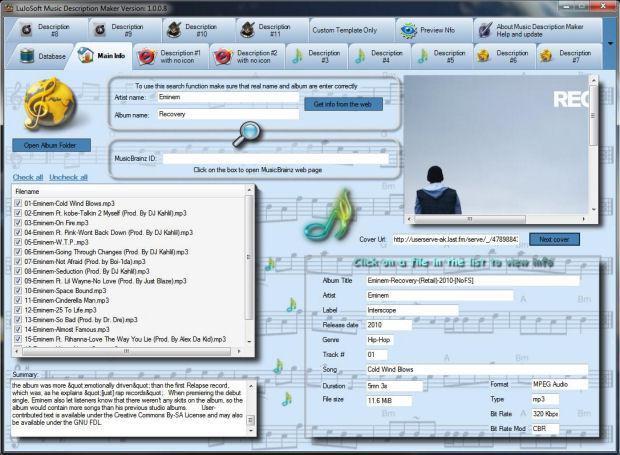Click the icon on Description #10 tab
The width and height of the screenshot is (620, 455).
[x=174, y=30]
